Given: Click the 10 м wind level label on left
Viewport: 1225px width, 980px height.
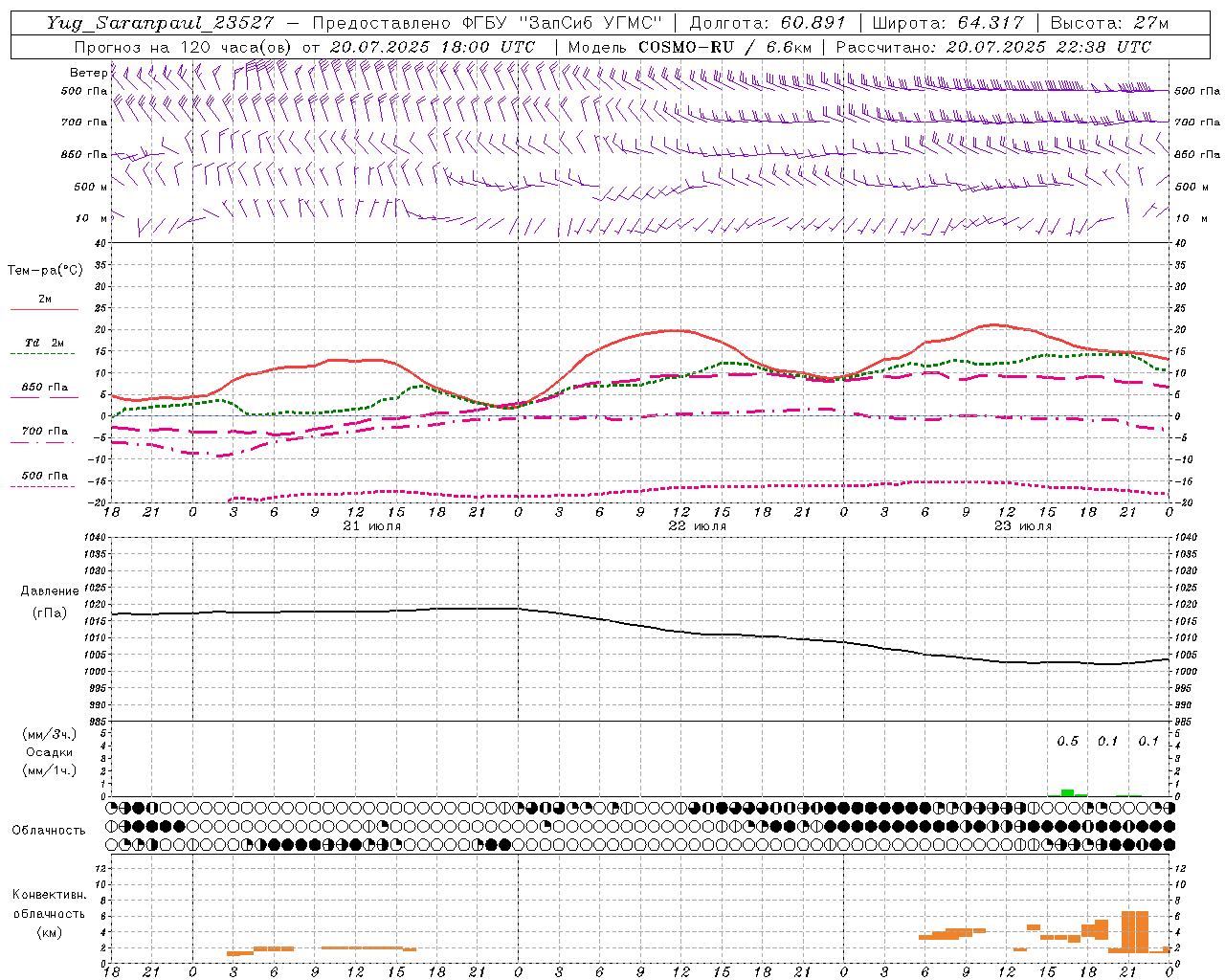Looking at the screenshot, I should pyautogui.click(x=91, y=218).
